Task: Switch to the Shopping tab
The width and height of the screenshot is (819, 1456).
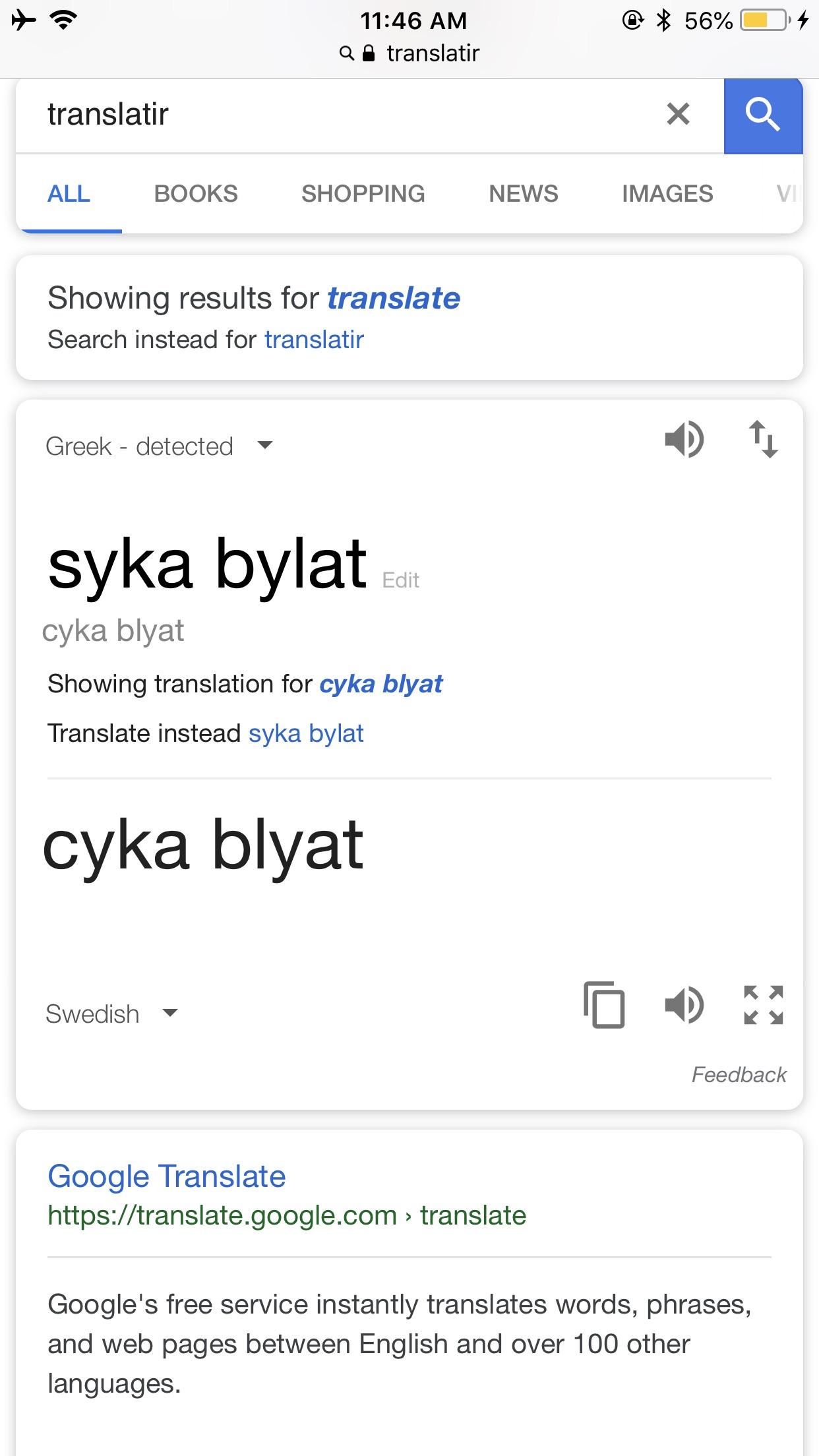Action: 363,194
